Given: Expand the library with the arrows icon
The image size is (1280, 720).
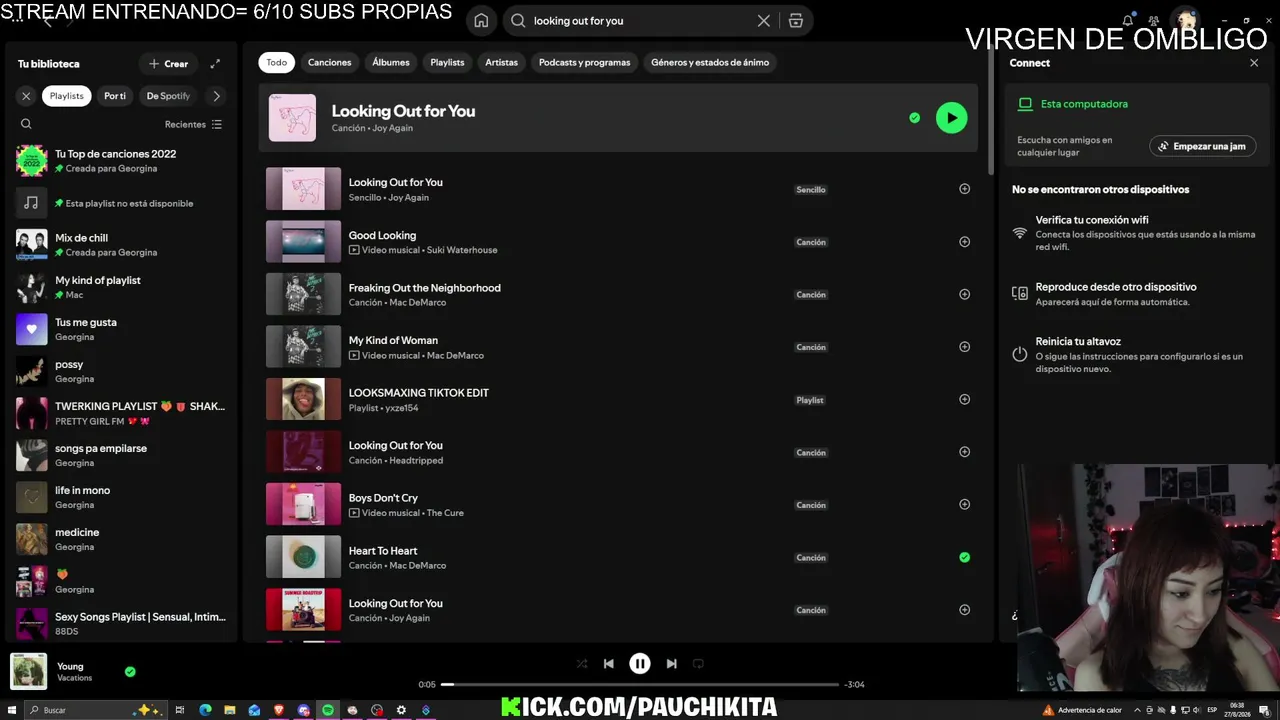Looking at the screenshot, I should [215, 63].
